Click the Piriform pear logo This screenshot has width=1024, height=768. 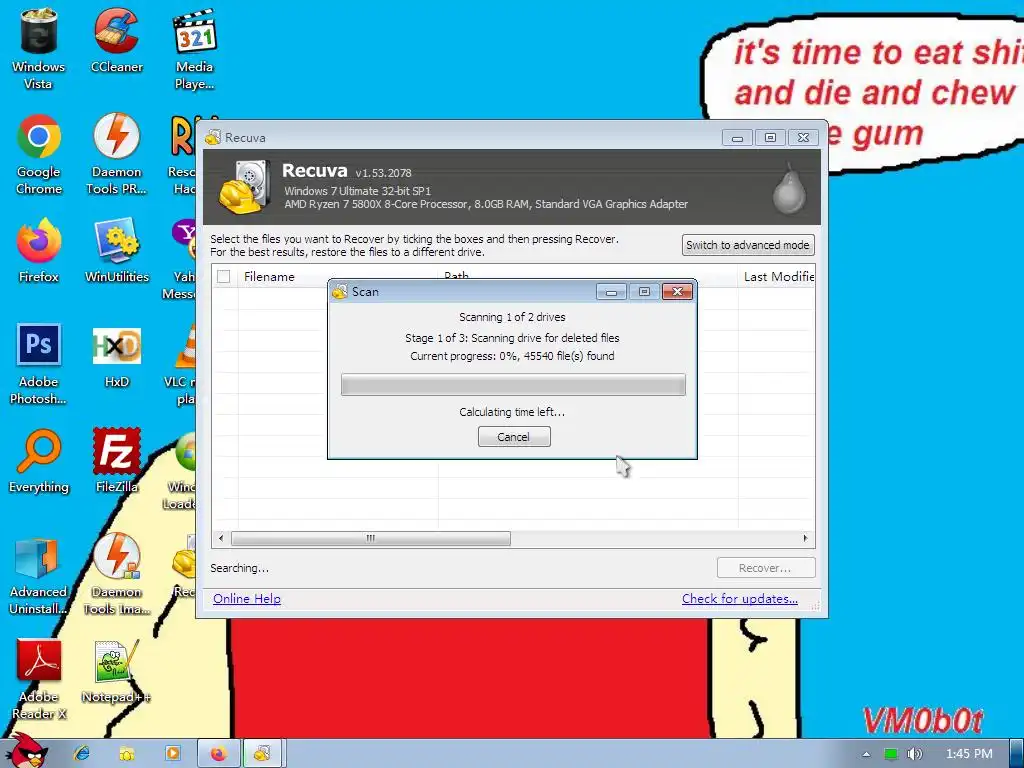(789, 188)
